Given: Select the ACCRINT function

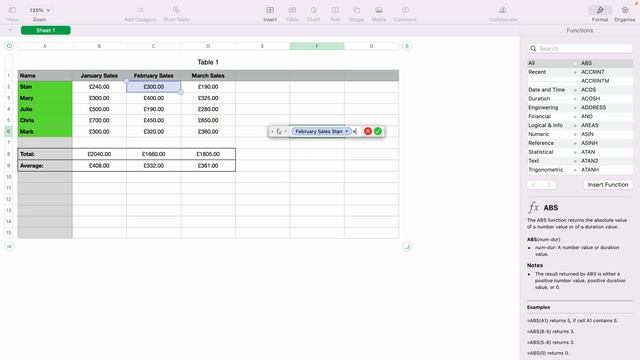Looking at the screenshot, I should point(606,72).
